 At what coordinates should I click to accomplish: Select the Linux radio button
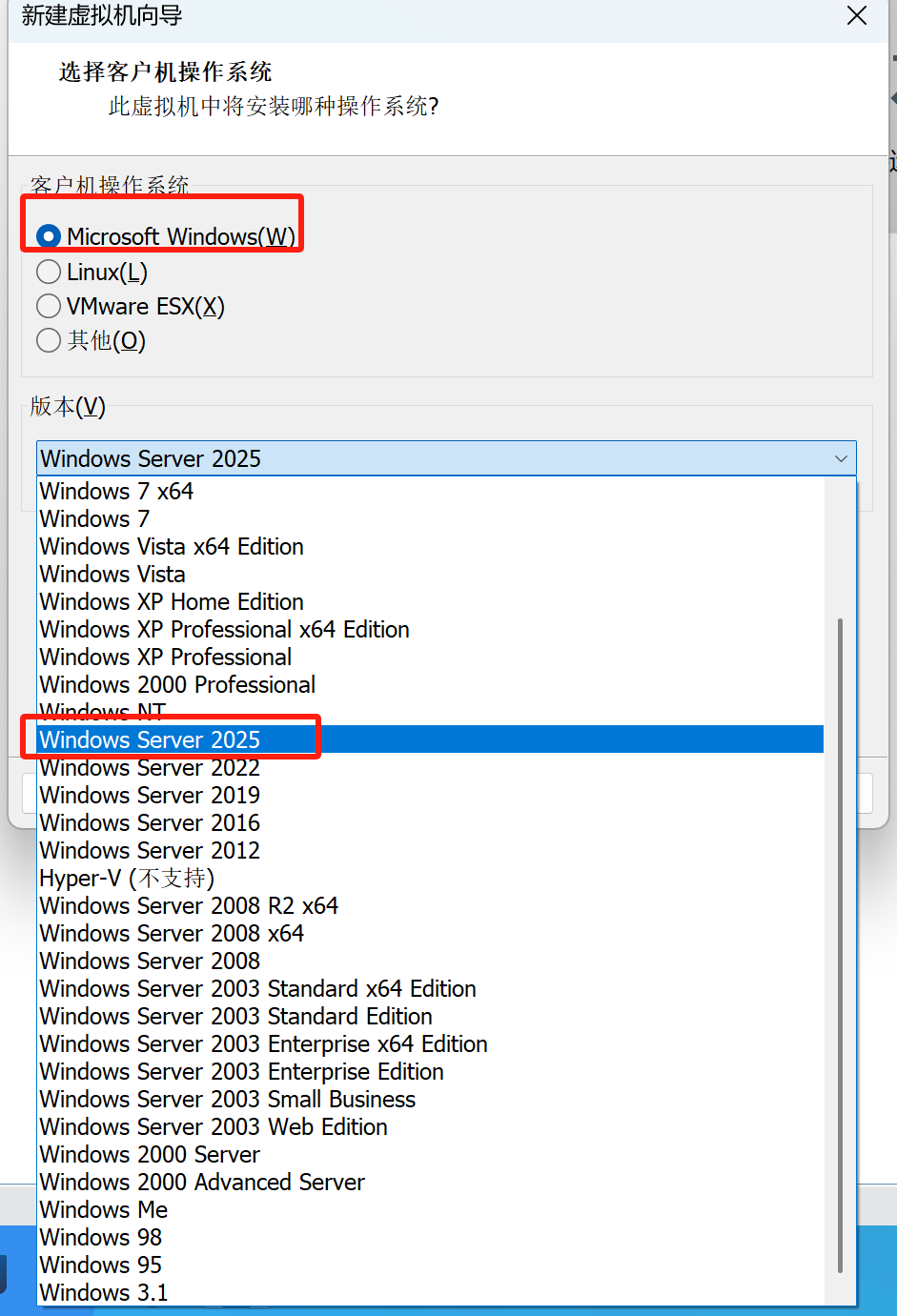(49, 272)
